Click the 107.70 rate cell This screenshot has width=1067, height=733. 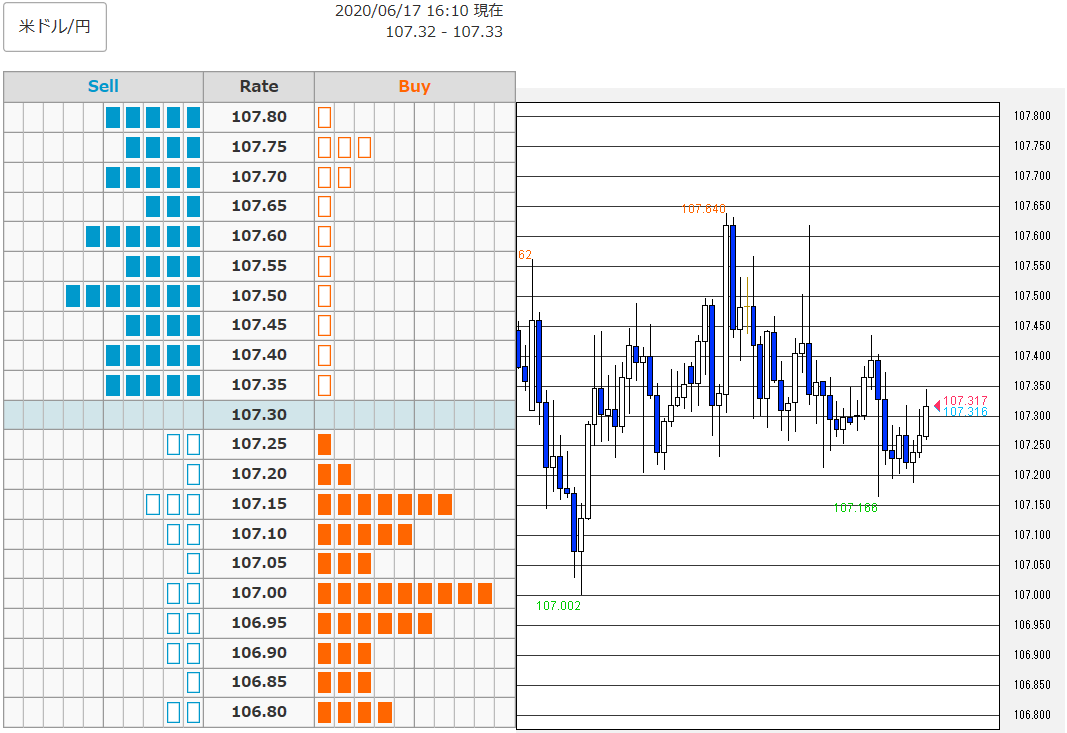tap(259, 177)
